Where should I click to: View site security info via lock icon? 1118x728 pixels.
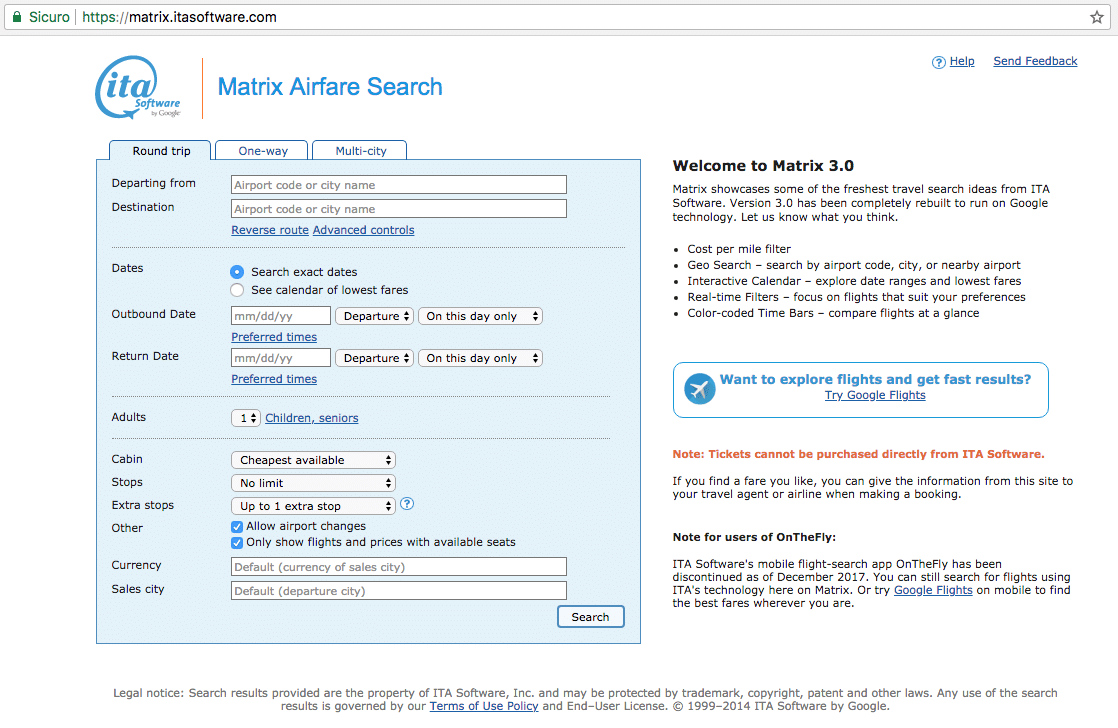pyautogui.click(x=17, y=17)
